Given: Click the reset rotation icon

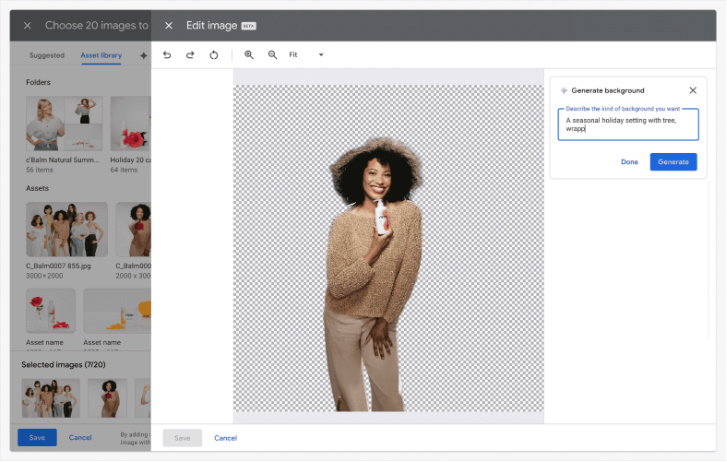Looking at the screenshot, I should click(214, 55).
